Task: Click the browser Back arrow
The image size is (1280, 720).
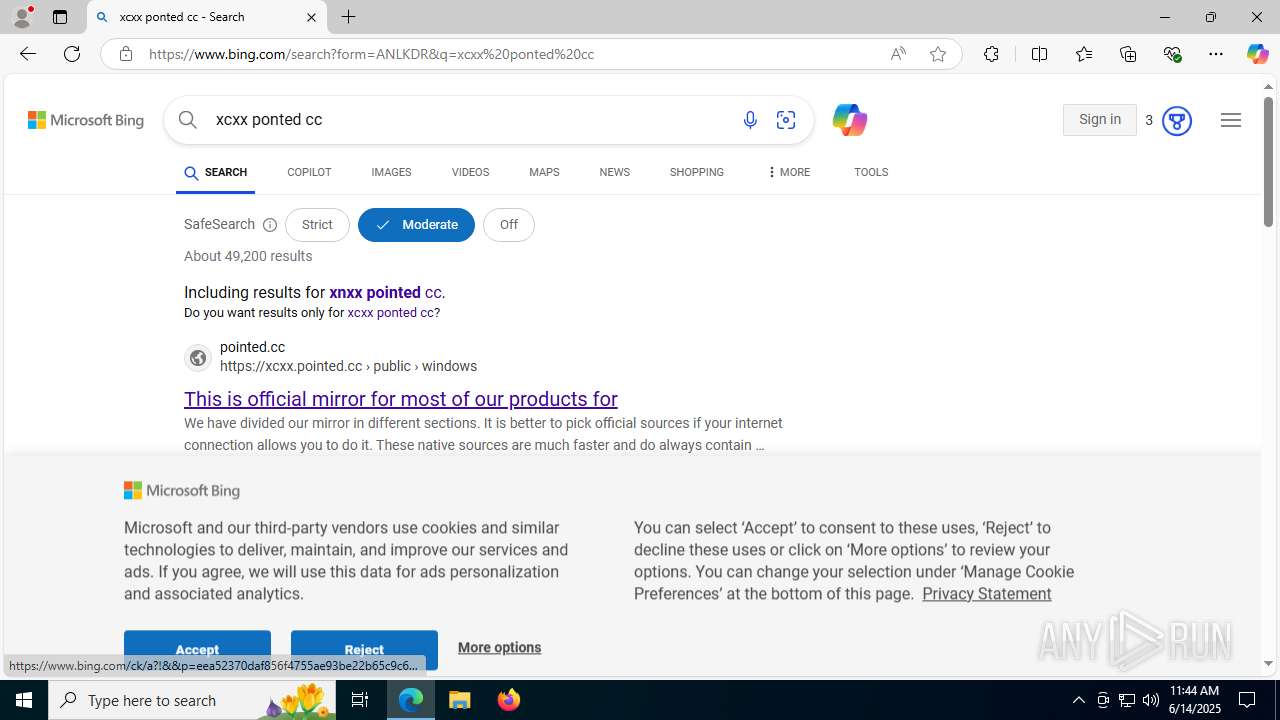Action: click(x=27, y=54)
